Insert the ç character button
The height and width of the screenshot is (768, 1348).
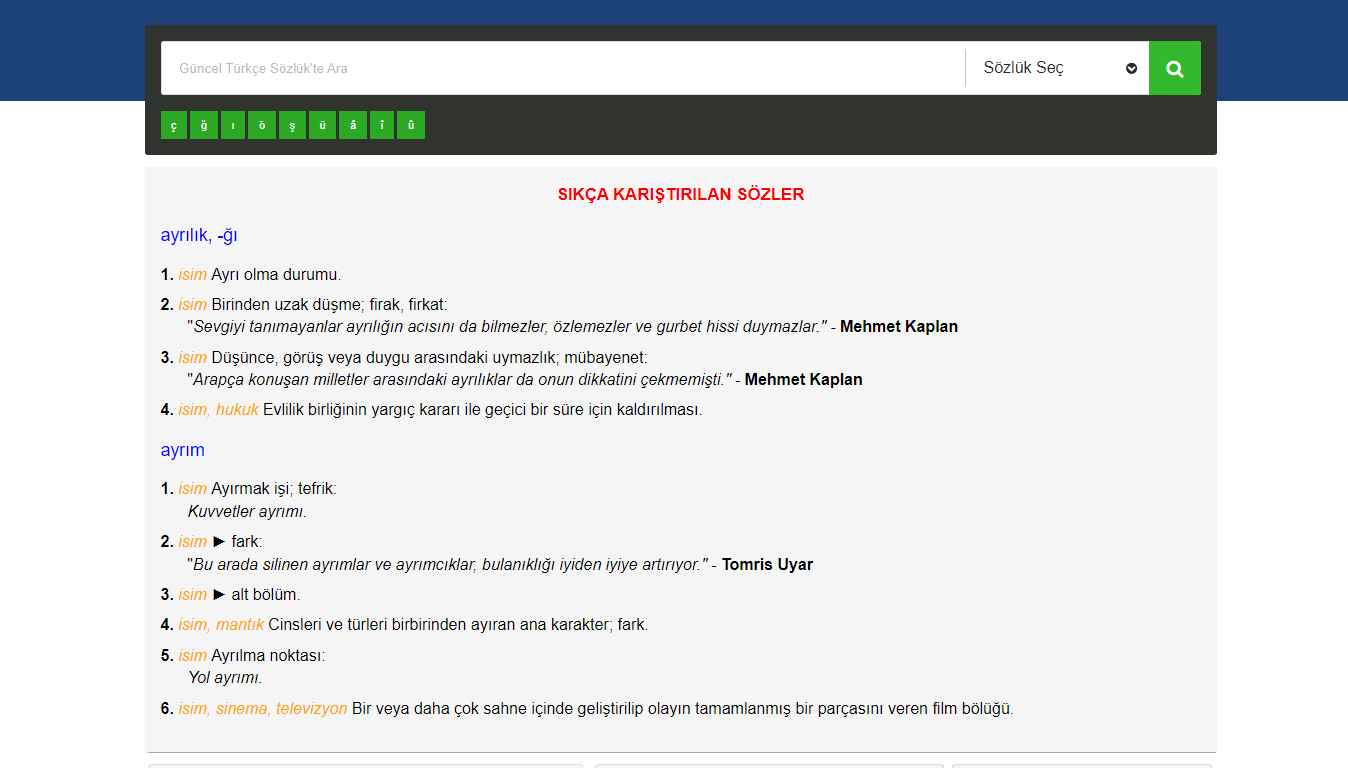[x=174, y=125]
